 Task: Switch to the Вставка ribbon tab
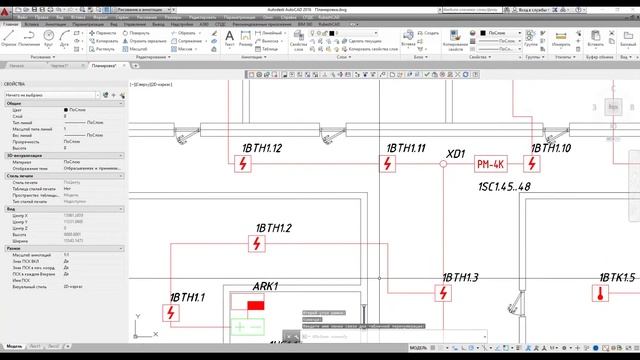tap(31, 24)
